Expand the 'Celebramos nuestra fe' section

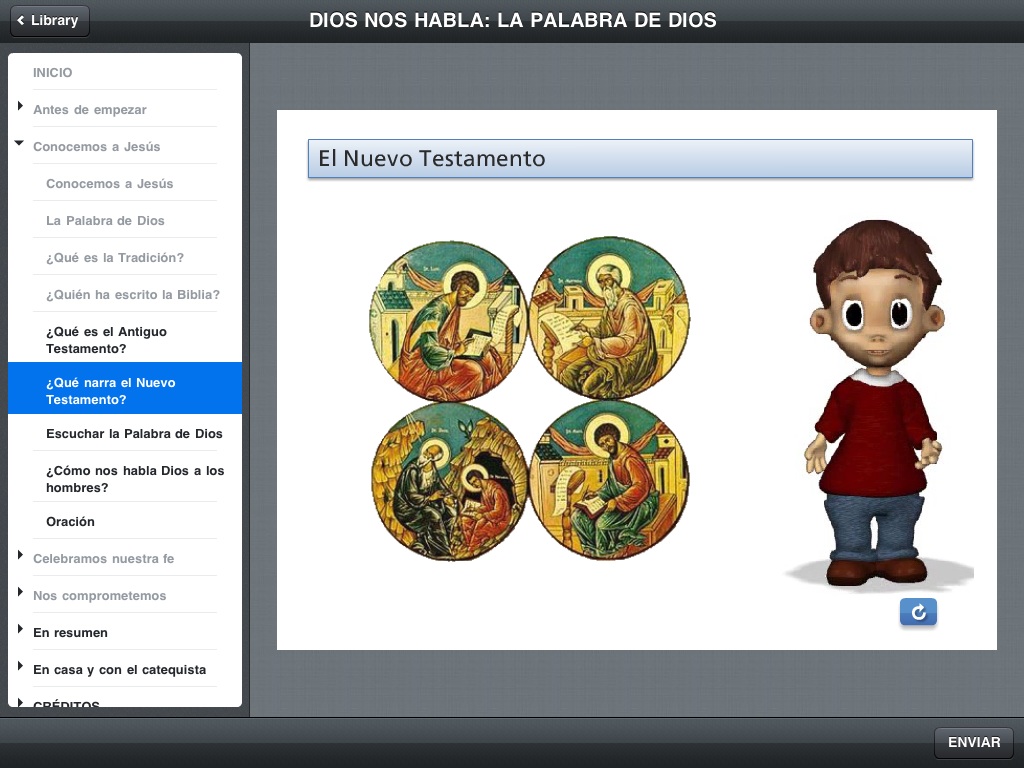tap(20, 555)
